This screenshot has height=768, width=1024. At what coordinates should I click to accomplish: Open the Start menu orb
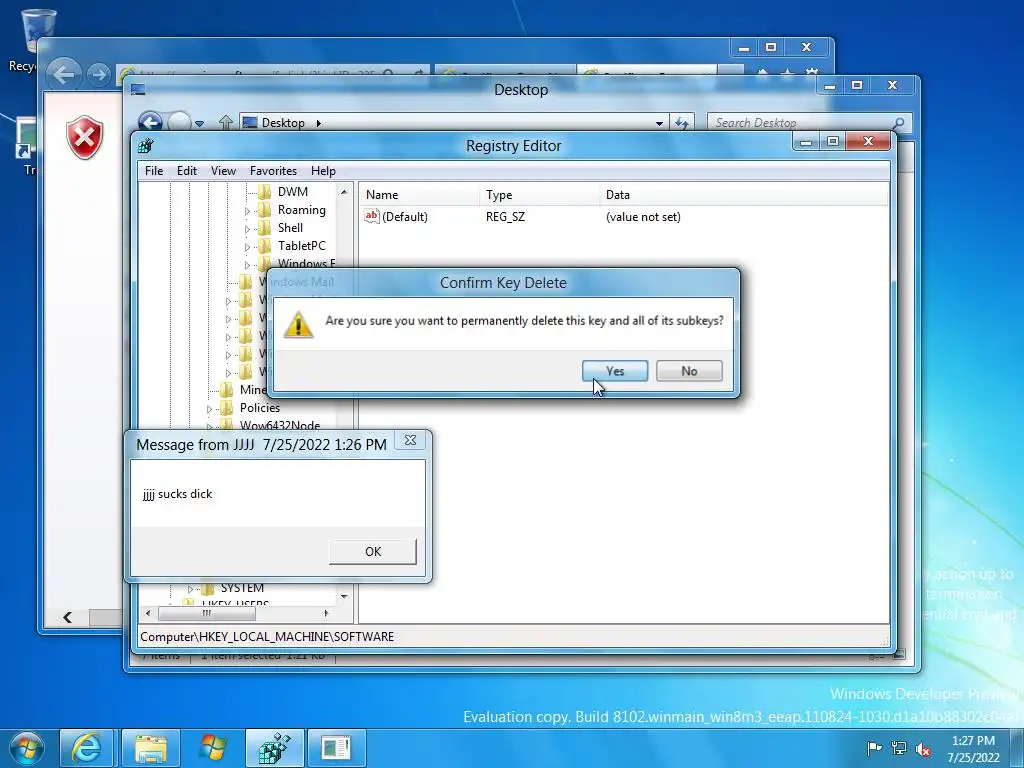(x=27, y=748)
